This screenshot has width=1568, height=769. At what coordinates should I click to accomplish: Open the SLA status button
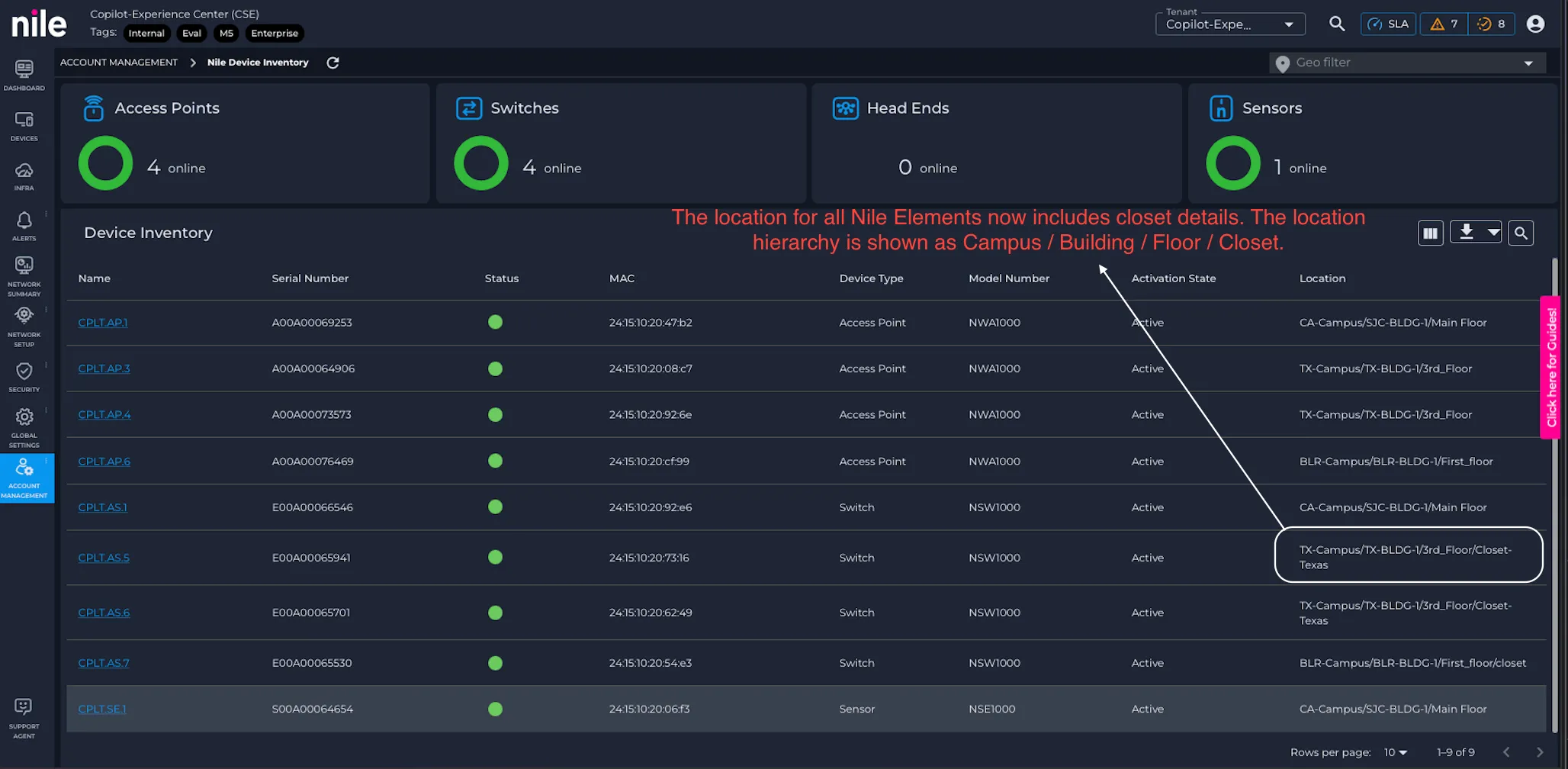pos(1388,24)
